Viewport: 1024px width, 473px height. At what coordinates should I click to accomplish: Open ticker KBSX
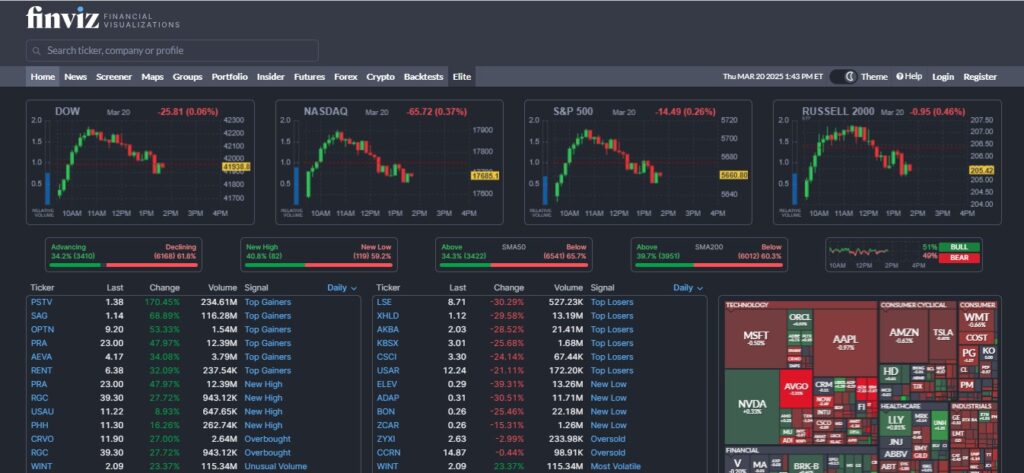point(387,343)
